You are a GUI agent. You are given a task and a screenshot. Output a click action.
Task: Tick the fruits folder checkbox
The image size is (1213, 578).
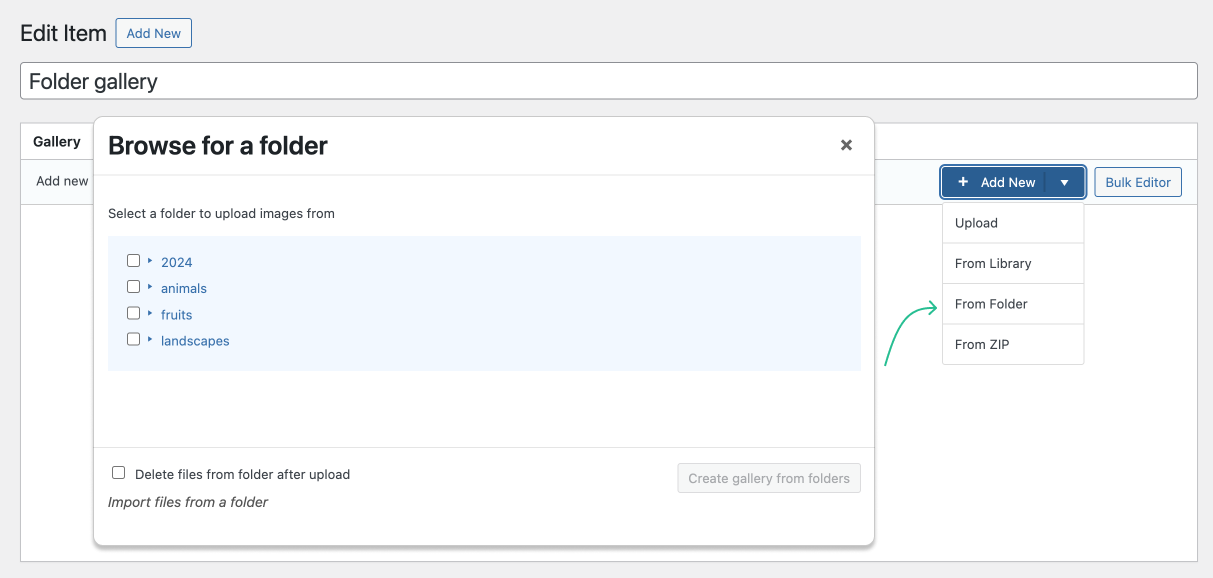pos(134,313)
